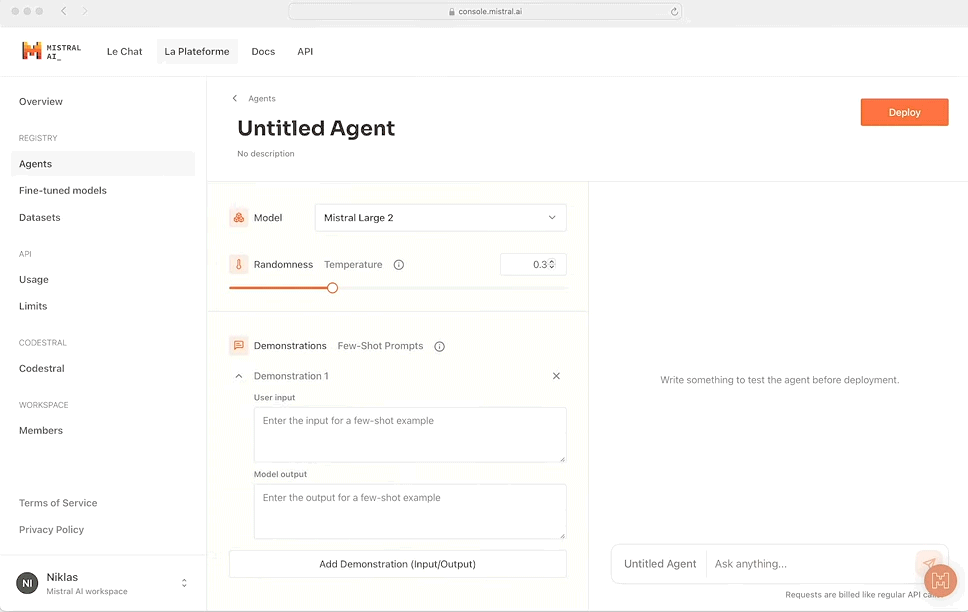Click the NI user avatar
The width and height of the screenshot is (968, 612).
(x=27, y=583)
